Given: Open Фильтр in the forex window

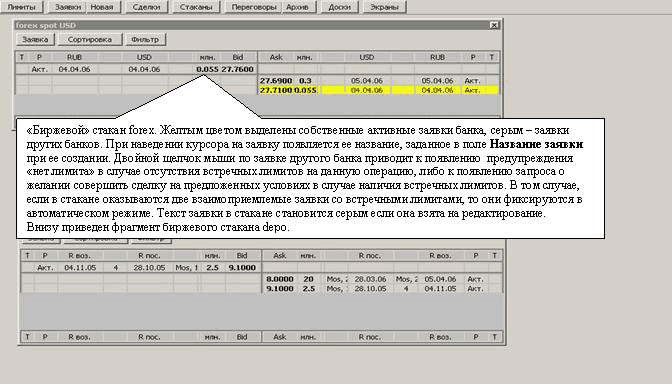Looking at the screenshot, I should point(145,39).
